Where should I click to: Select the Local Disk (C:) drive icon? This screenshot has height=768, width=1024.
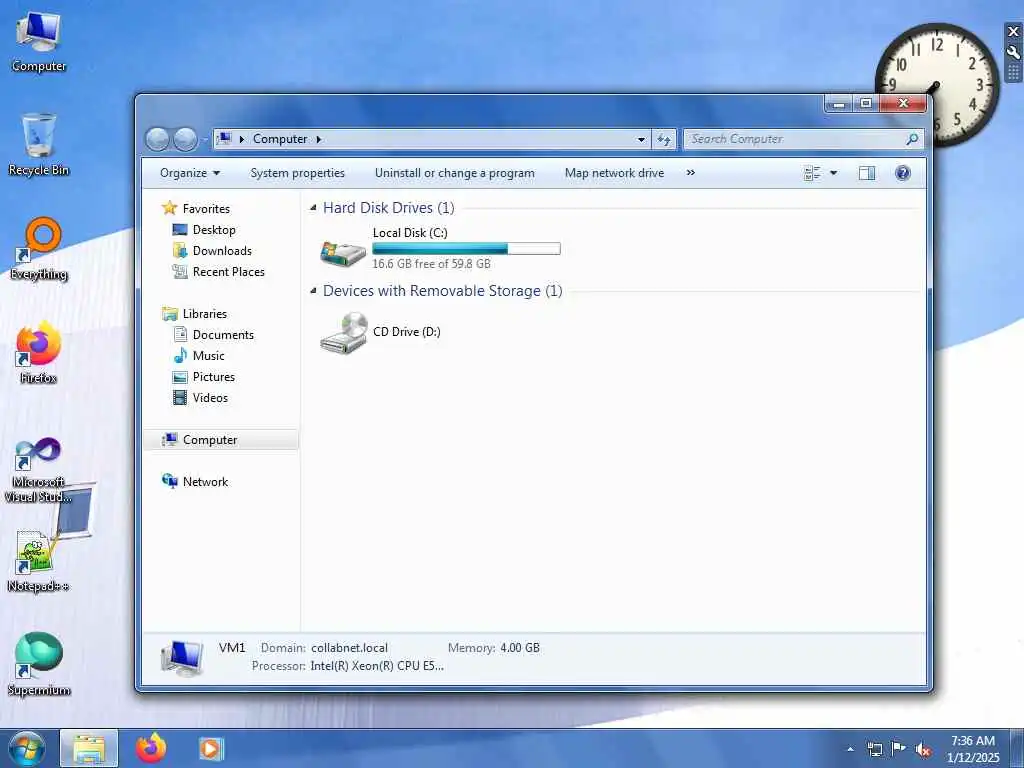pyautogui.click(x=343, y=251)
